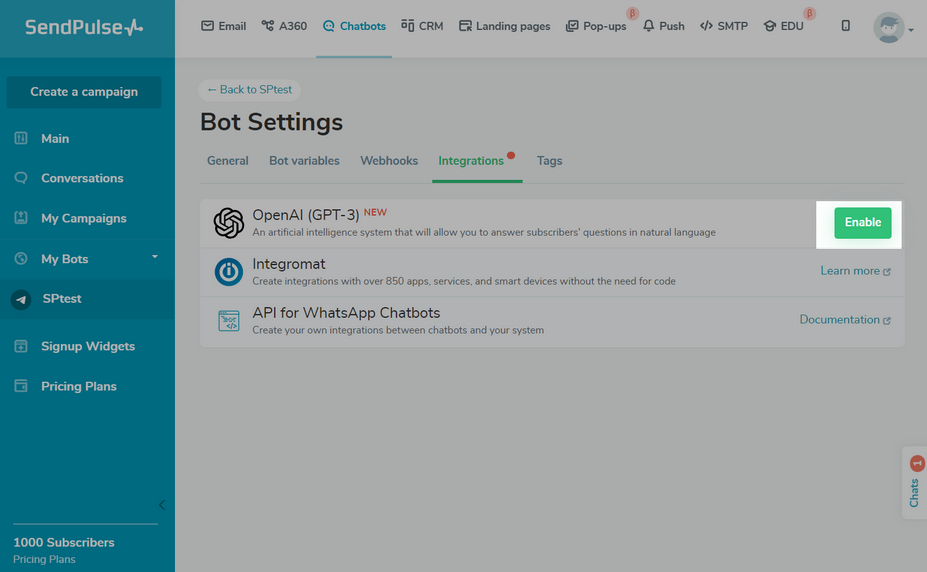
Task: Click the SendPulse logo
Action: coord(84,27)
